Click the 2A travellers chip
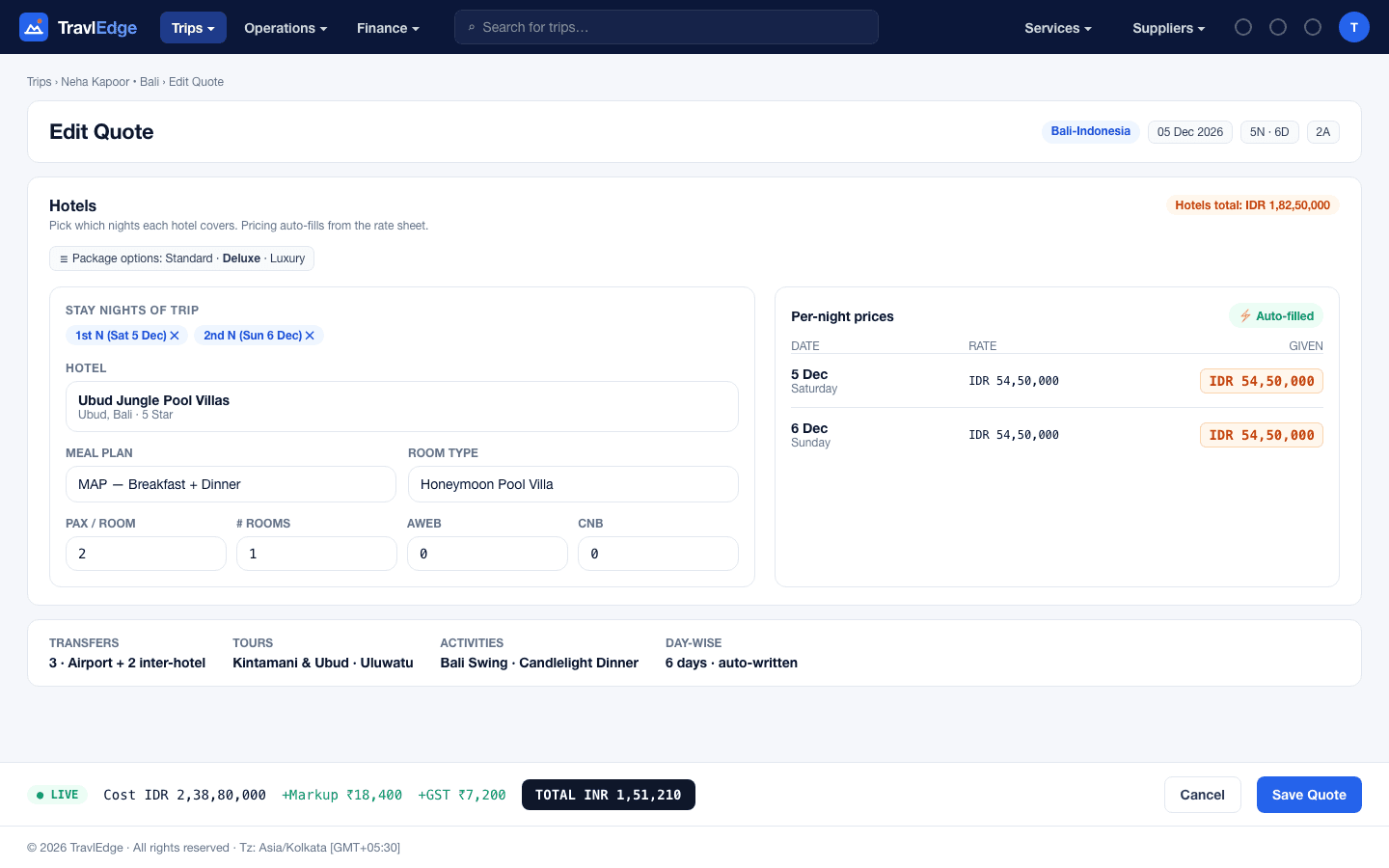The width and height of the screenshot is (1389, 868). tap(1322, 132)
